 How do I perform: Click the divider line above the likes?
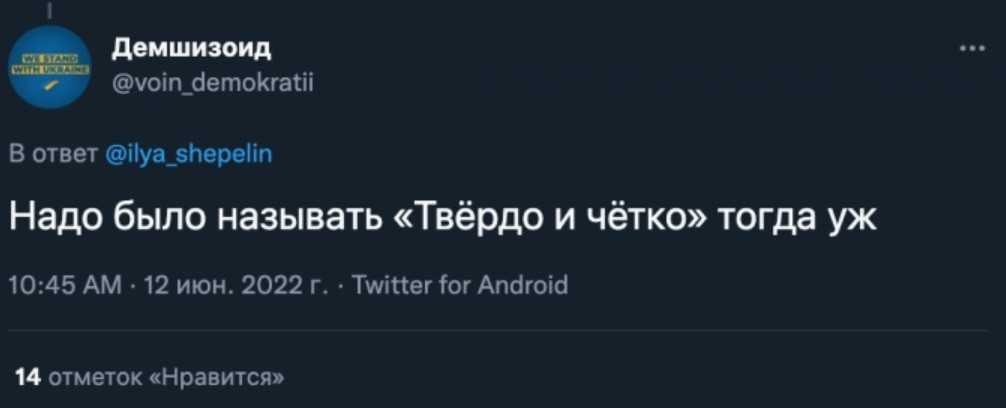coord(500,331)
